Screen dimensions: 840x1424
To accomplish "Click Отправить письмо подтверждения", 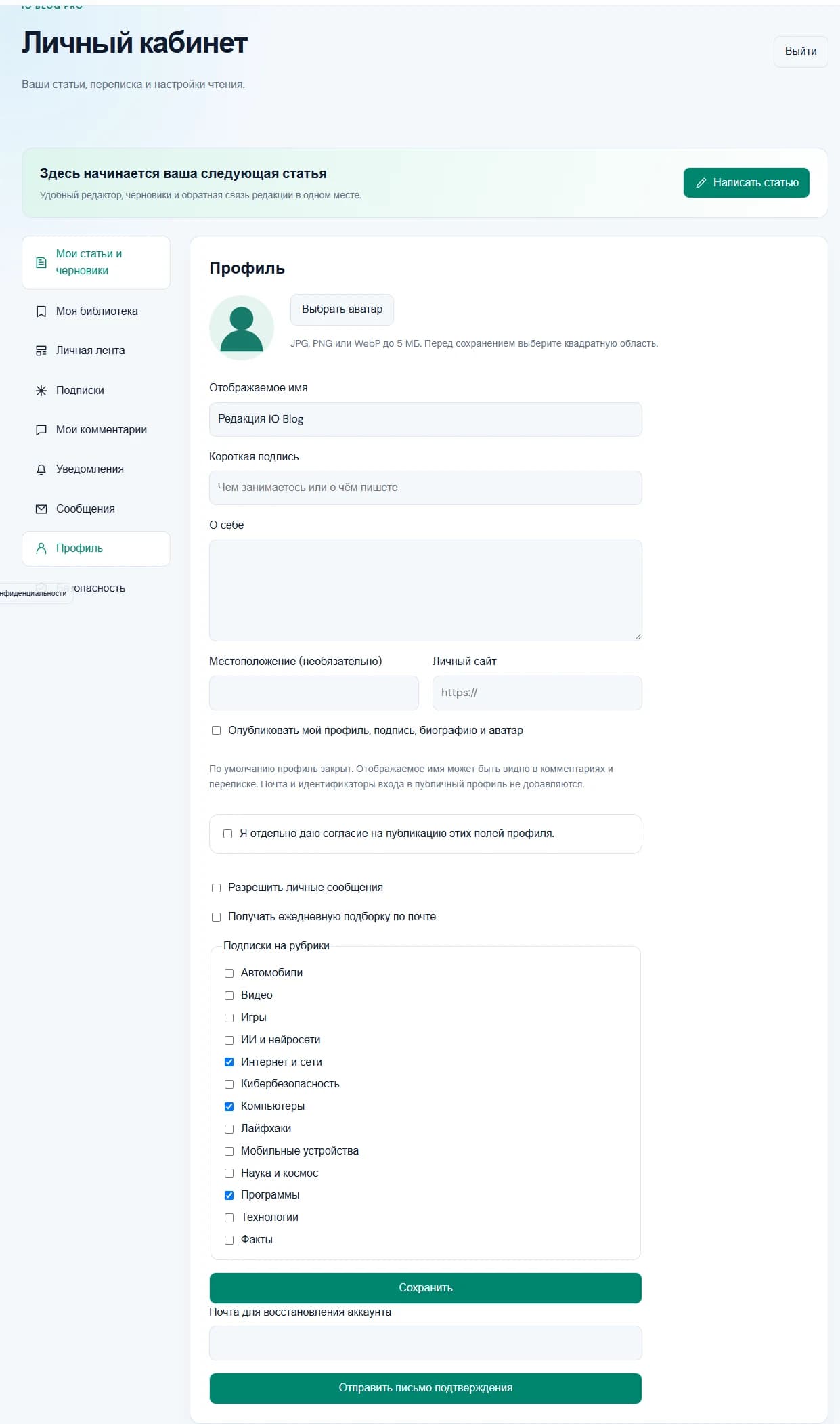I will pos(426,1388).
